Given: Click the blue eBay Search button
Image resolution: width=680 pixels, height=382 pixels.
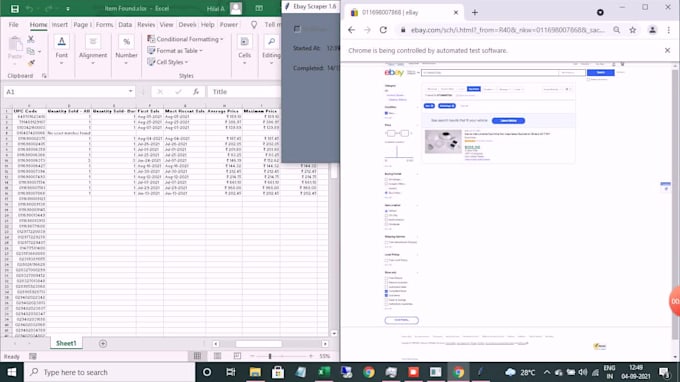Looking at the screenshot, I should coord(600,72).
